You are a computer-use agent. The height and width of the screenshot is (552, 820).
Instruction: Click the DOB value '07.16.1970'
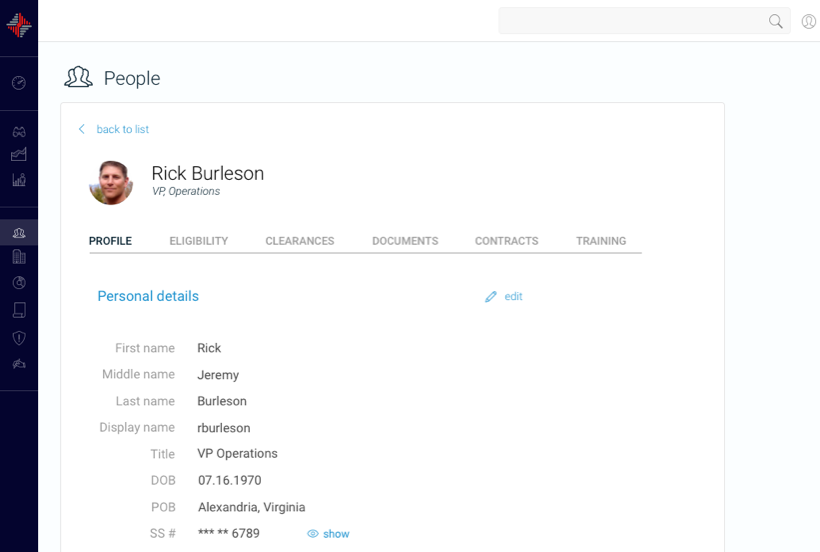tap(230, 480)
